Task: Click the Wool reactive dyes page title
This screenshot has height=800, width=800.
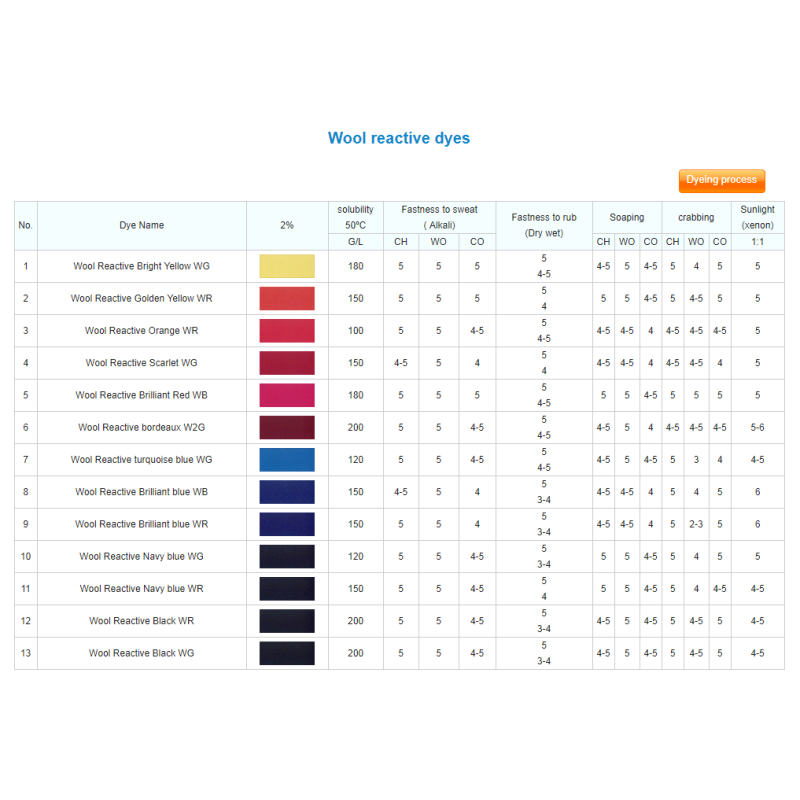Action: 398,138
